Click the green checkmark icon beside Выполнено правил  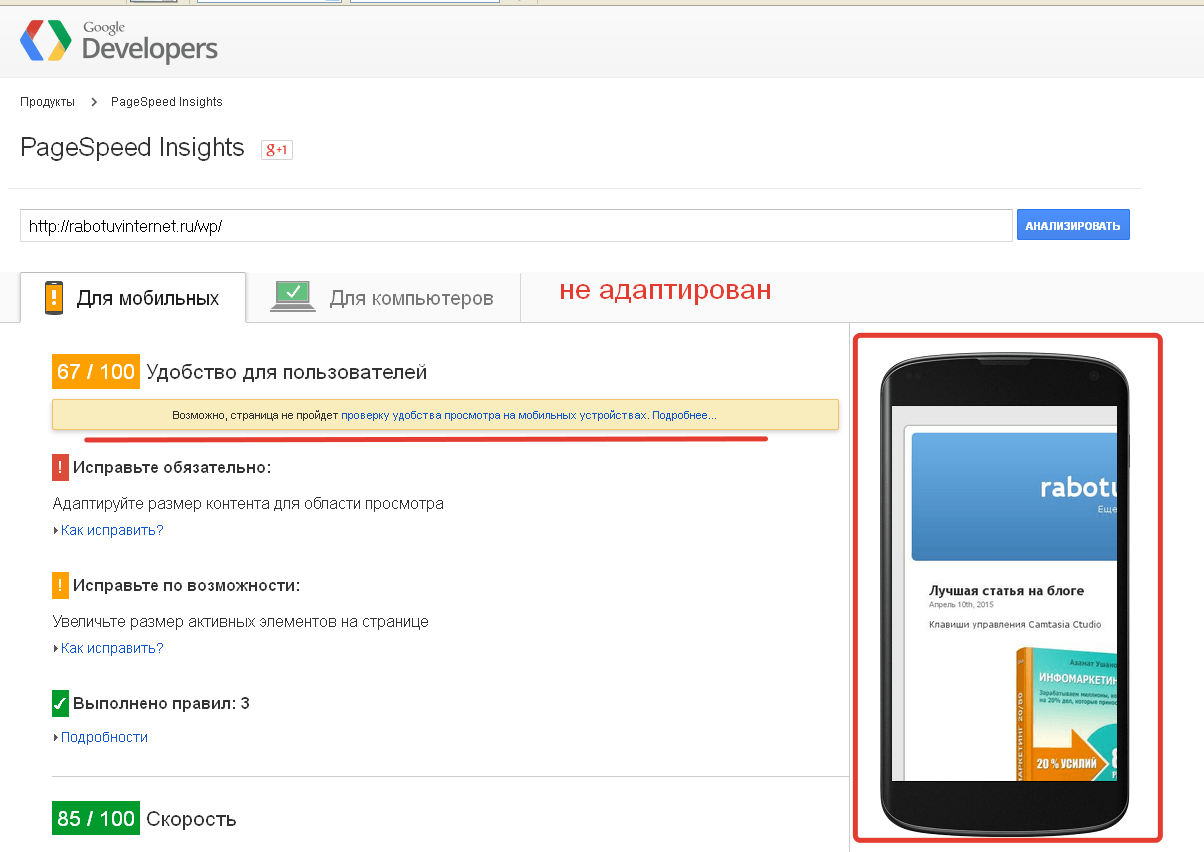tap(60, 703)
